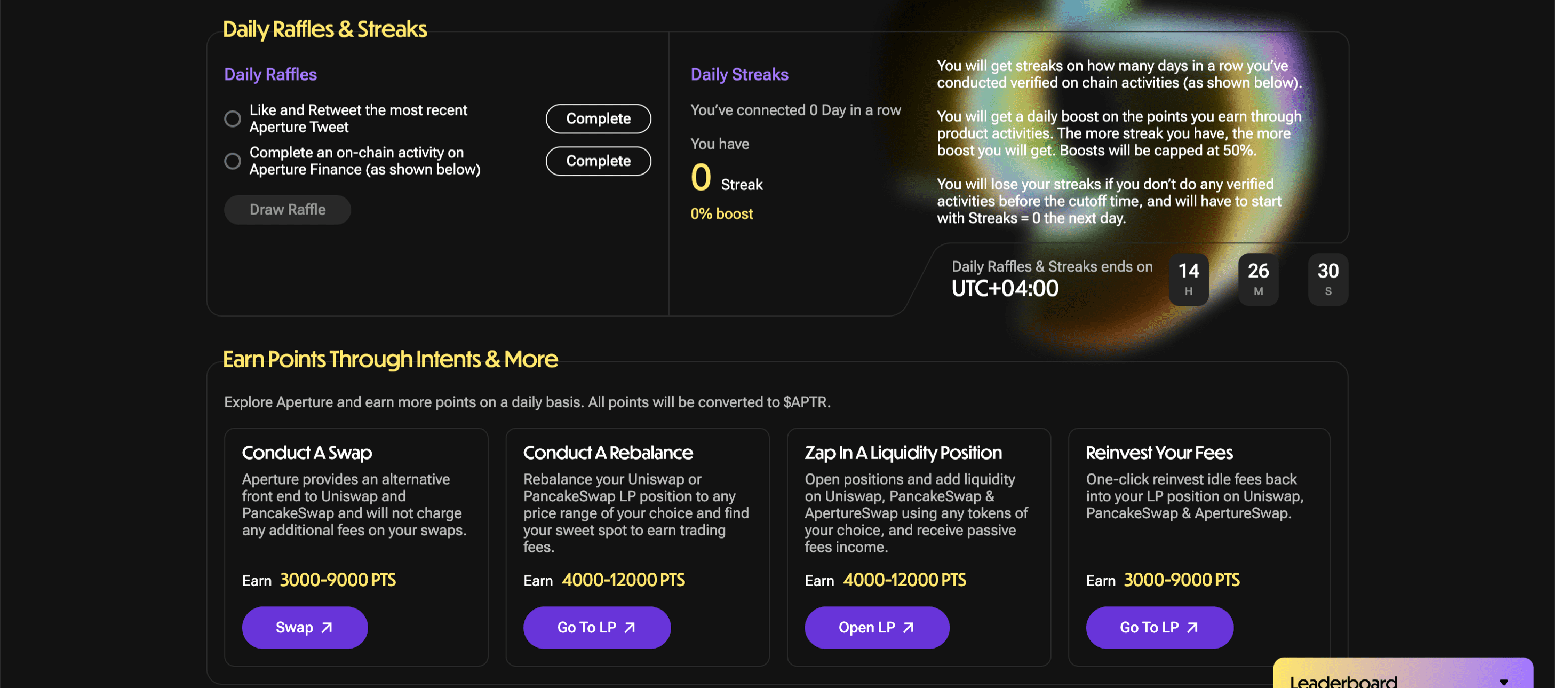Screen dimensions: 1568x688
Task: Click arrow icon on Reinvest Go To LP
Action: coord(1192,627)
